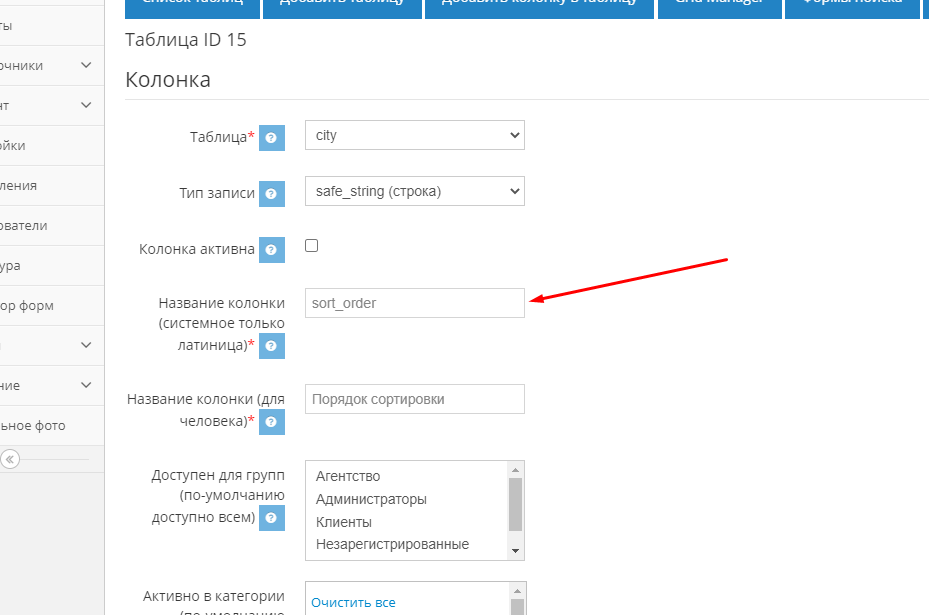Screen dimensions: 929x615
Task: Open the Тип записи safe_string dropdown
Action: click(414, 191)
